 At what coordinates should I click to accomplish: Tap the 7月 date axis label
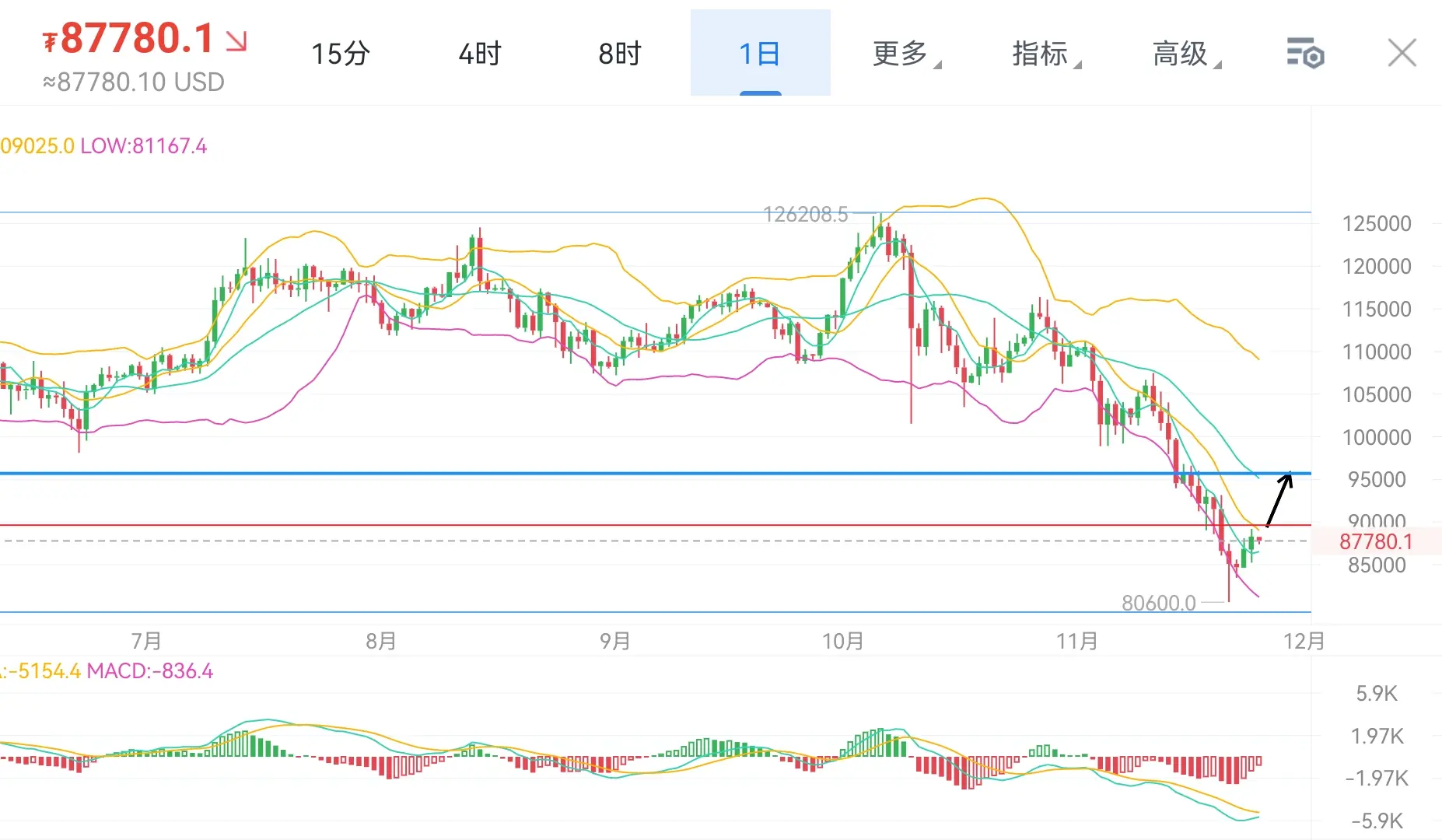tap(146, 642)
